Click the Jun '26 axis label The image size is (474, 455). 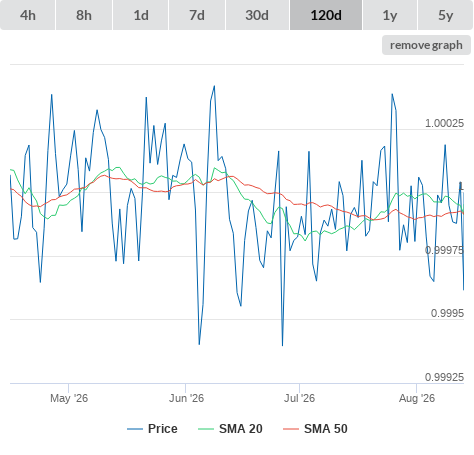[186, 398]
